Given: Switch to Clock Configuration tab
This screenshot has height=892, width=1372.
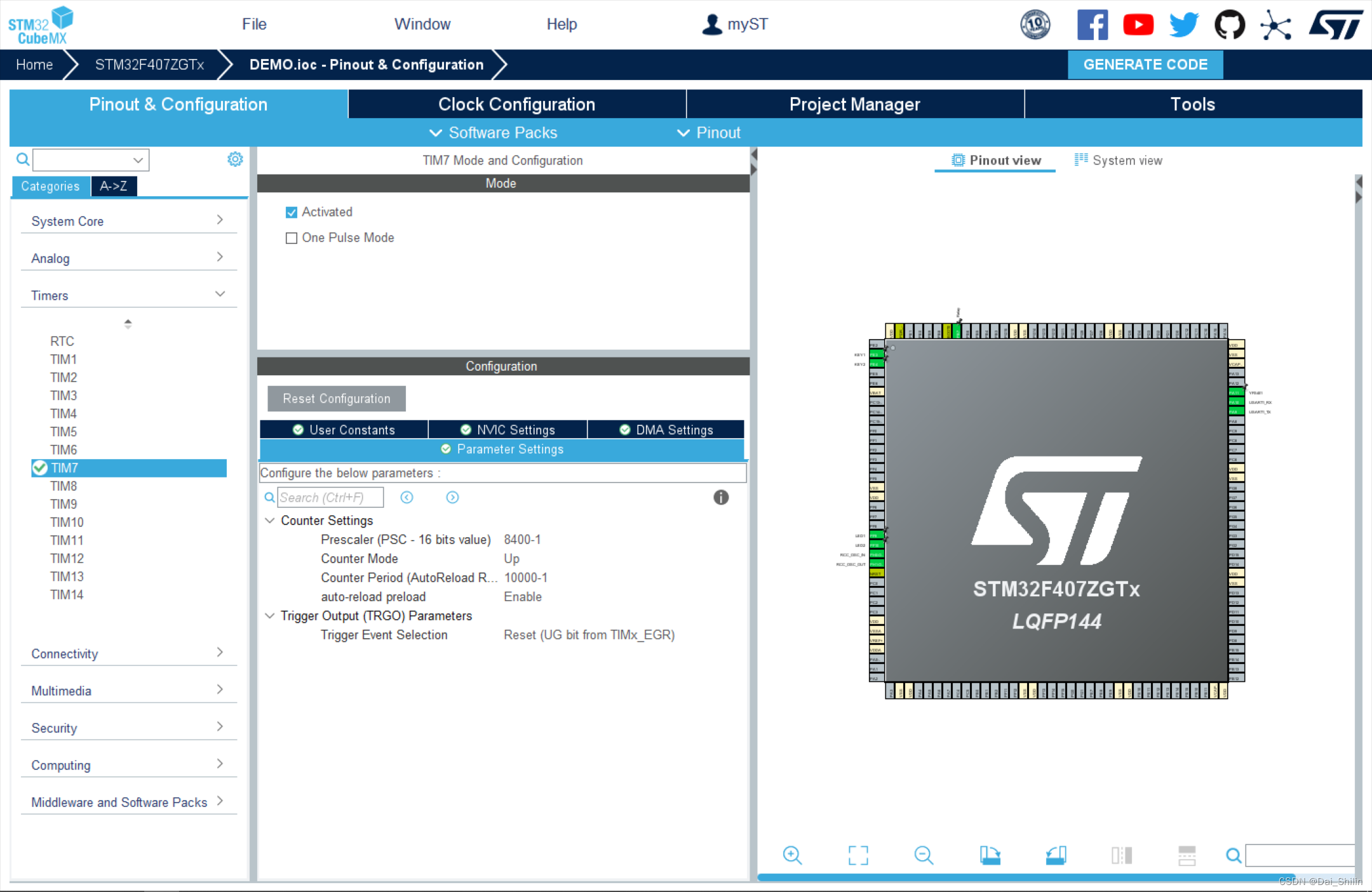Looking at the screenshot, I should tap(516, 104).
